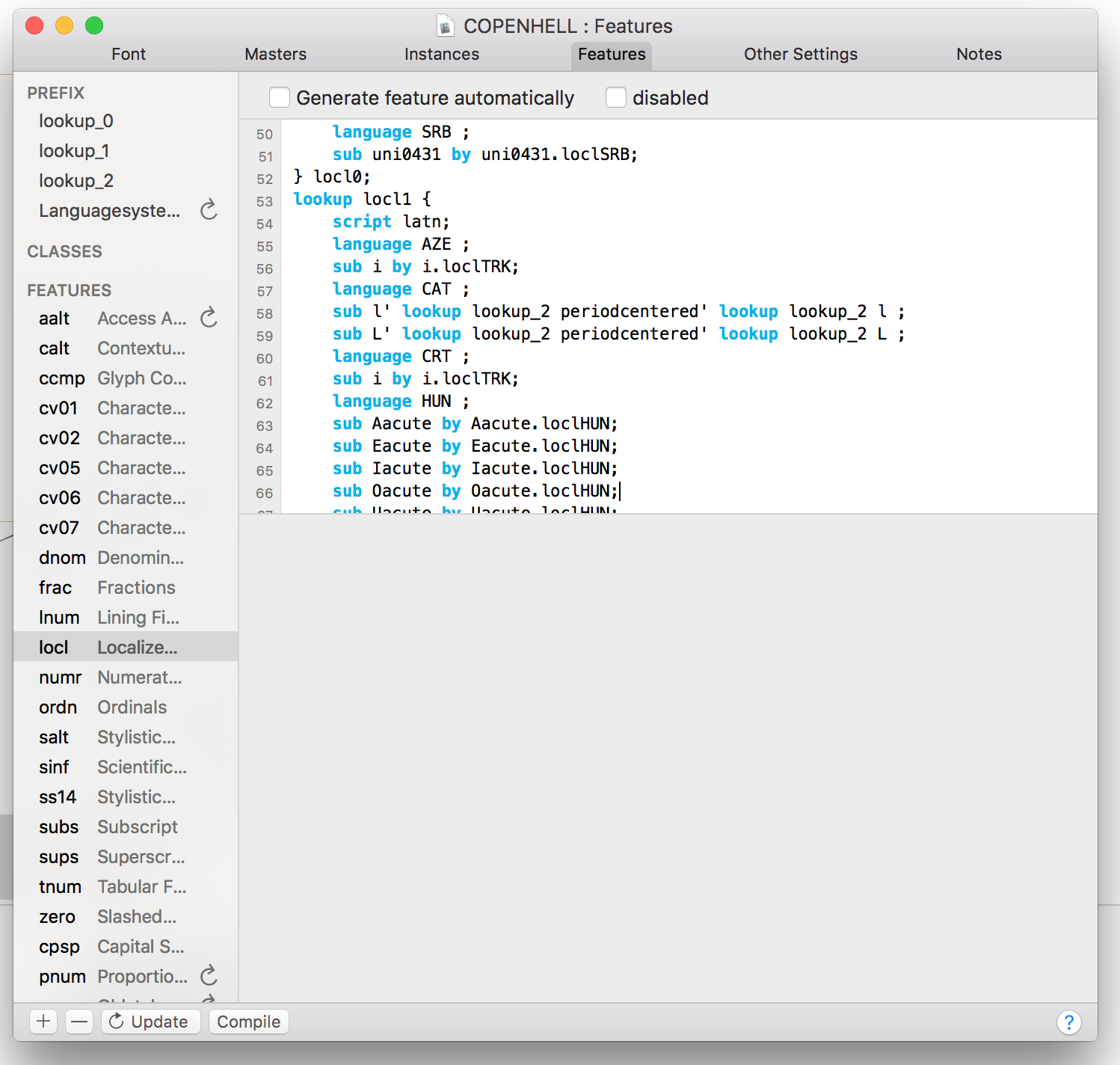Click the document icon in the title bar
The height and width of the screenshot is (1065, 1120).
(446, 27)
